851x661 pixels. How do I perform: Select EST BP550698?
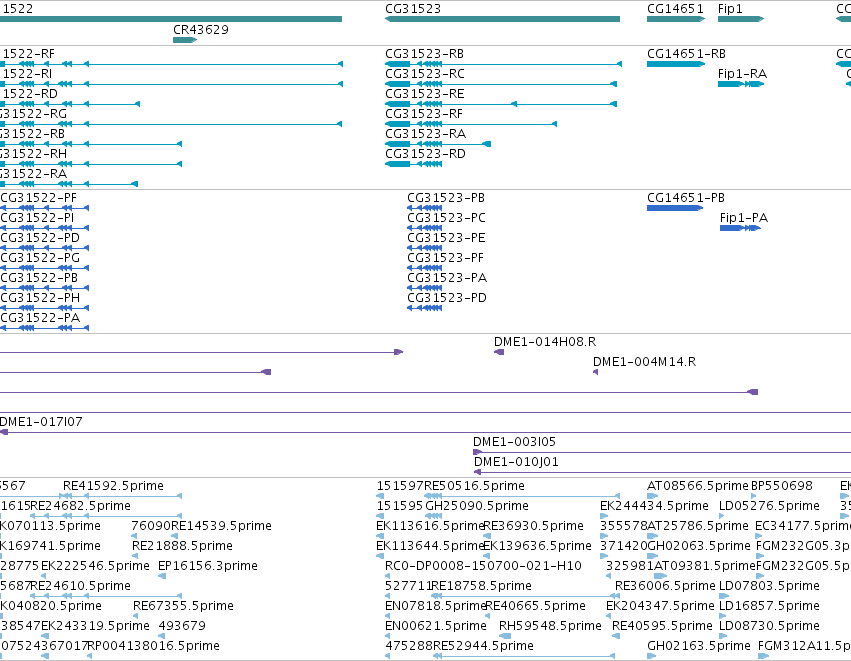click(782, 486)
